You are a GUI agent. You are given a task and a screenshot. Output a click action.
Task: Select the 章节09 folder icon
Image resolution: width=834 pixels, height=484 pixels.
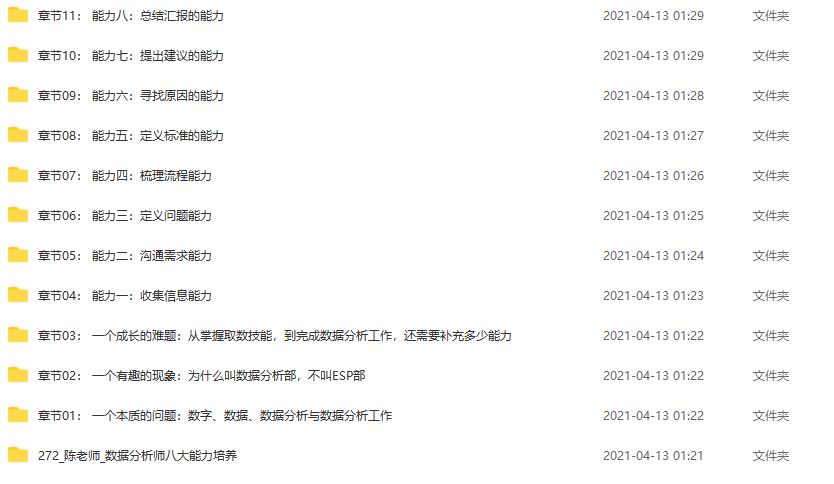click(x=18, y=95)
